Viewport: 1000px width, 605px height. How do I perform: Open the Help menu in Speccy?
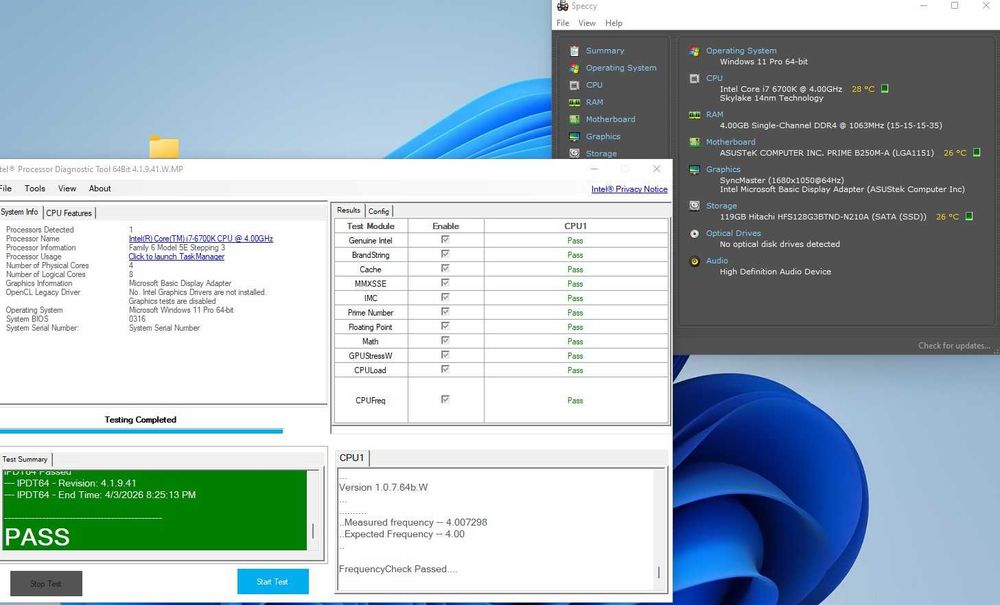pos(614,23)
